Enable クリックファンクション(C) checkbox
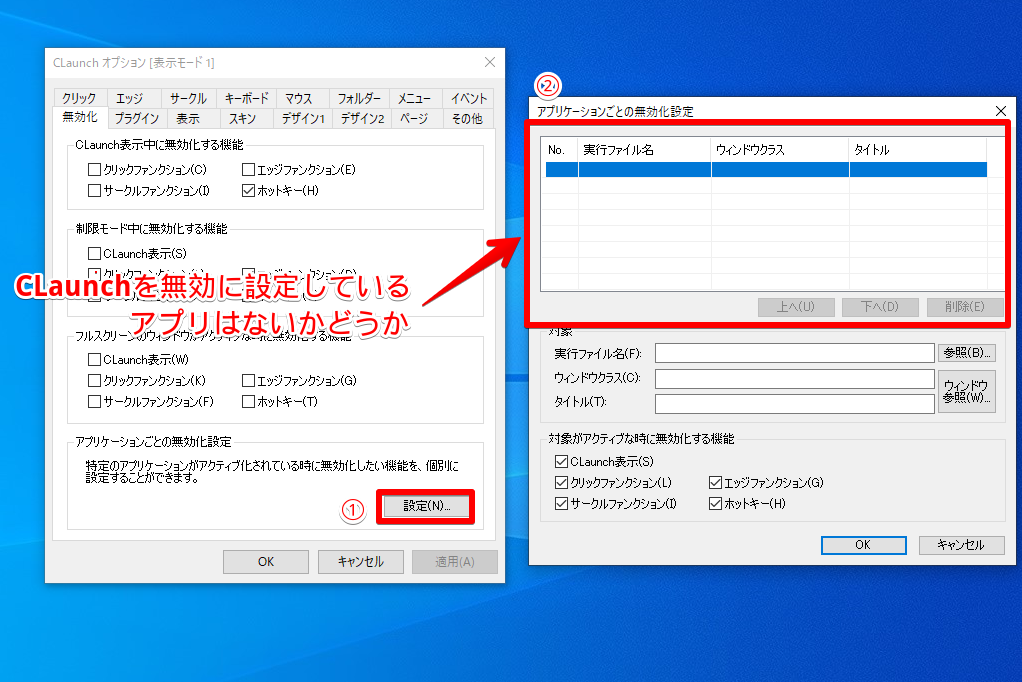The image size is (1022, 682). point(95,170)
